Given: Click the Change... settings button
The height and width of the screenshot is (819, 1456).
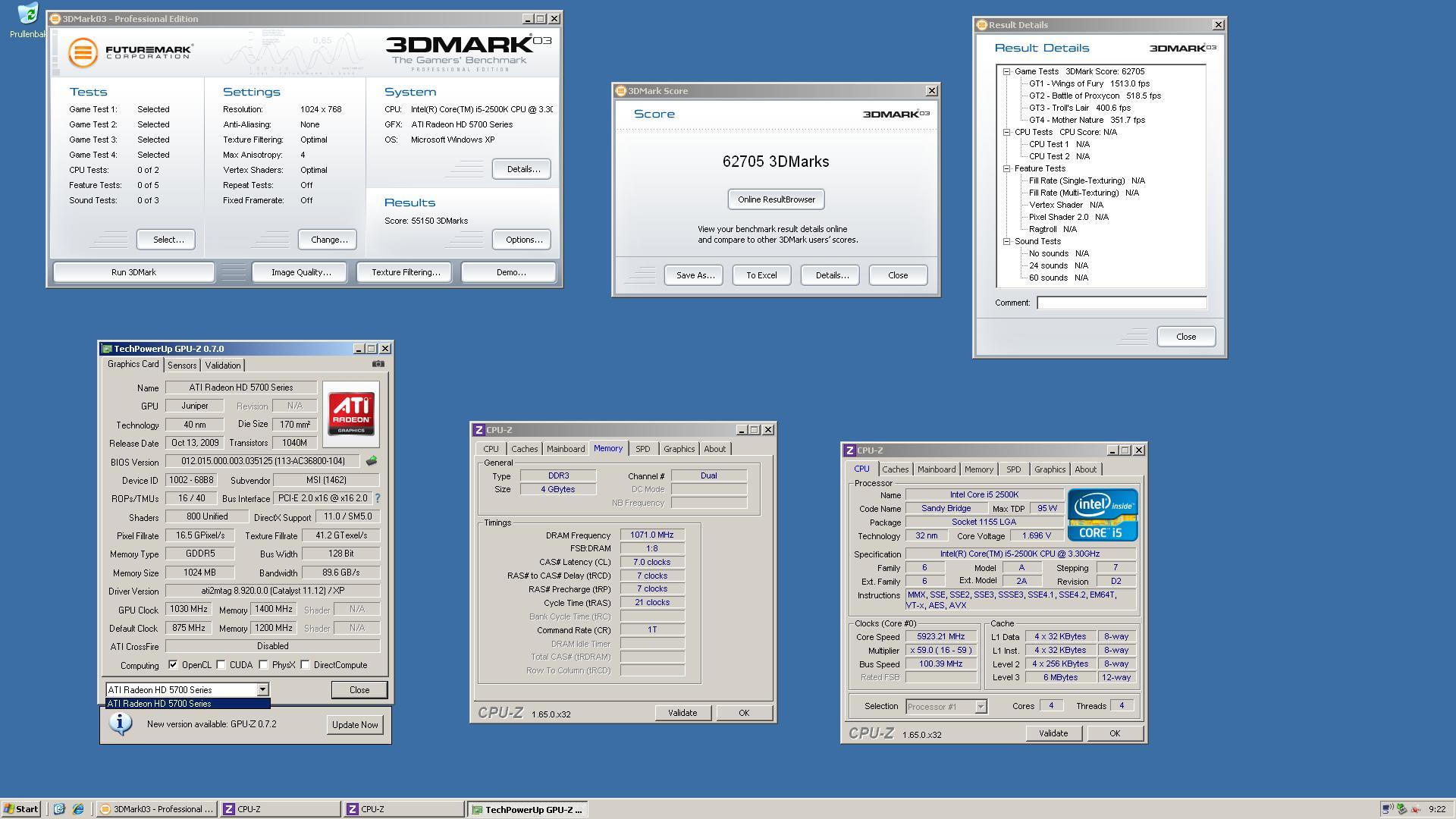Looking at the screenshot, I should 329,240.
